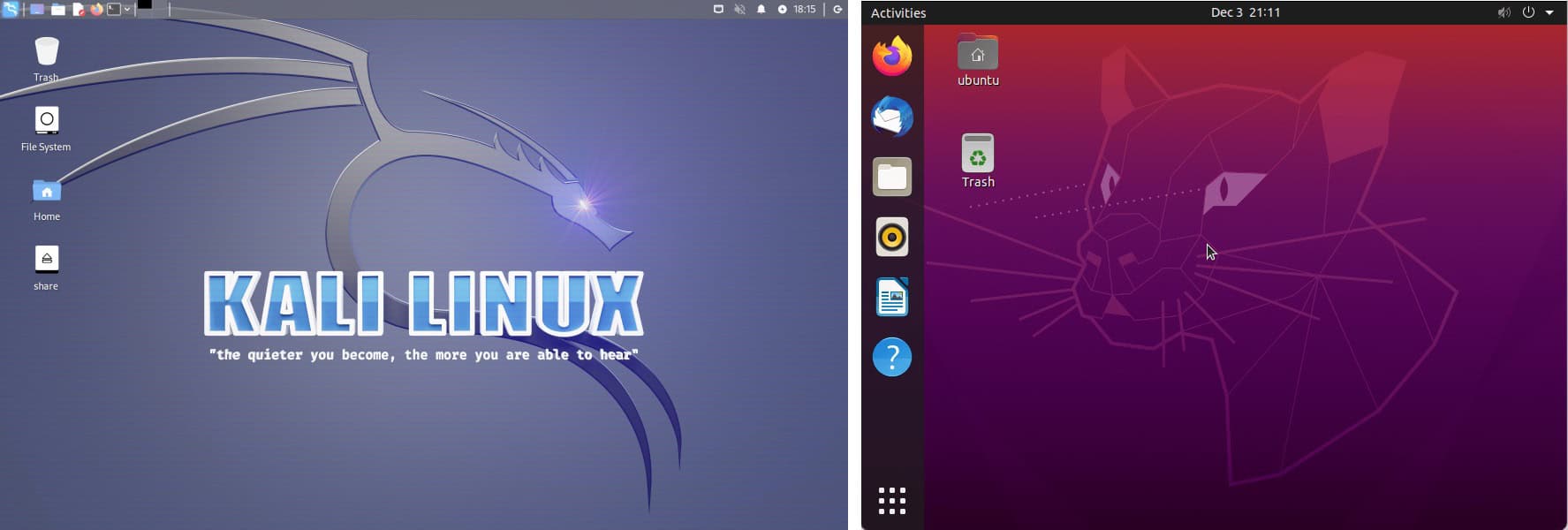Open notifications bell in Kali panel
Viewport: 1568px width, 530px height.
(x=761, y=10)
